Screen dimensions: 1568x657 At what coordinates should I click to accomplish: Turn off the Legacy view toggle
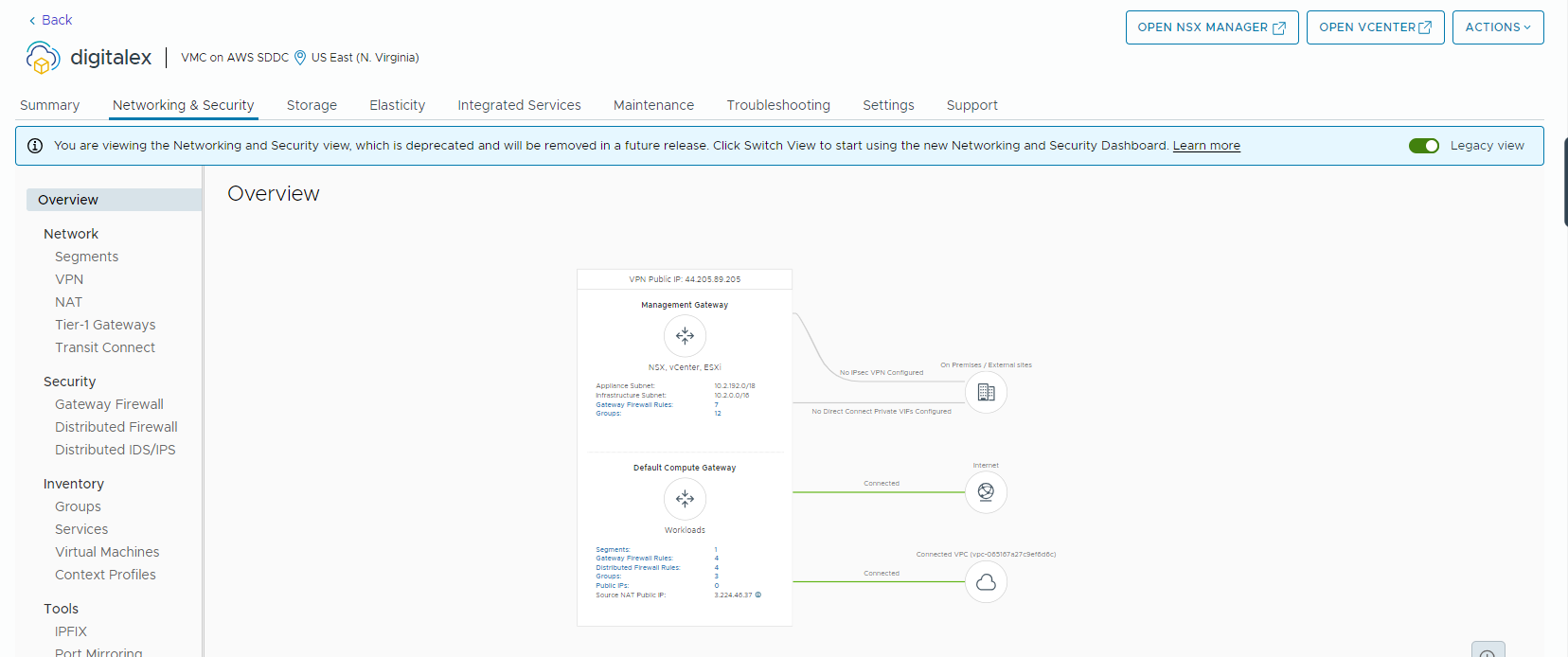(1423, 146)
